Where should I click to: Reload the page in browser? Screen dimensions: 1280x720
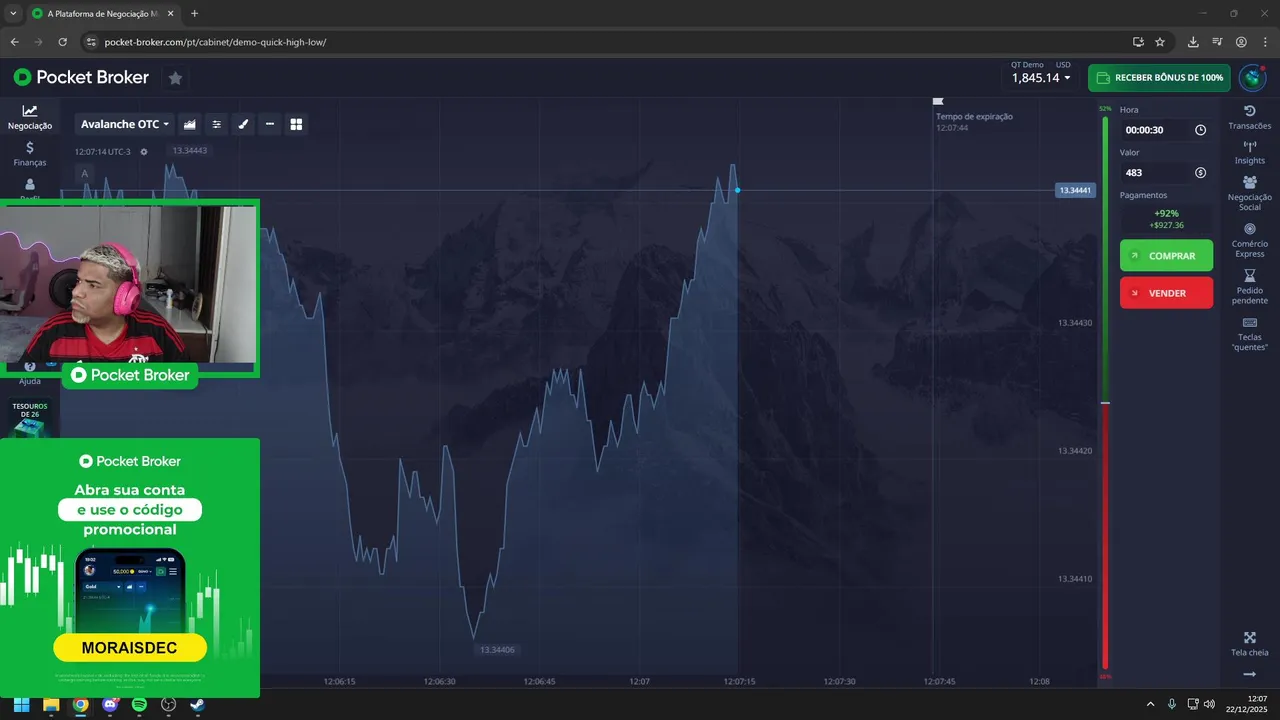click(x=62, y=42)
